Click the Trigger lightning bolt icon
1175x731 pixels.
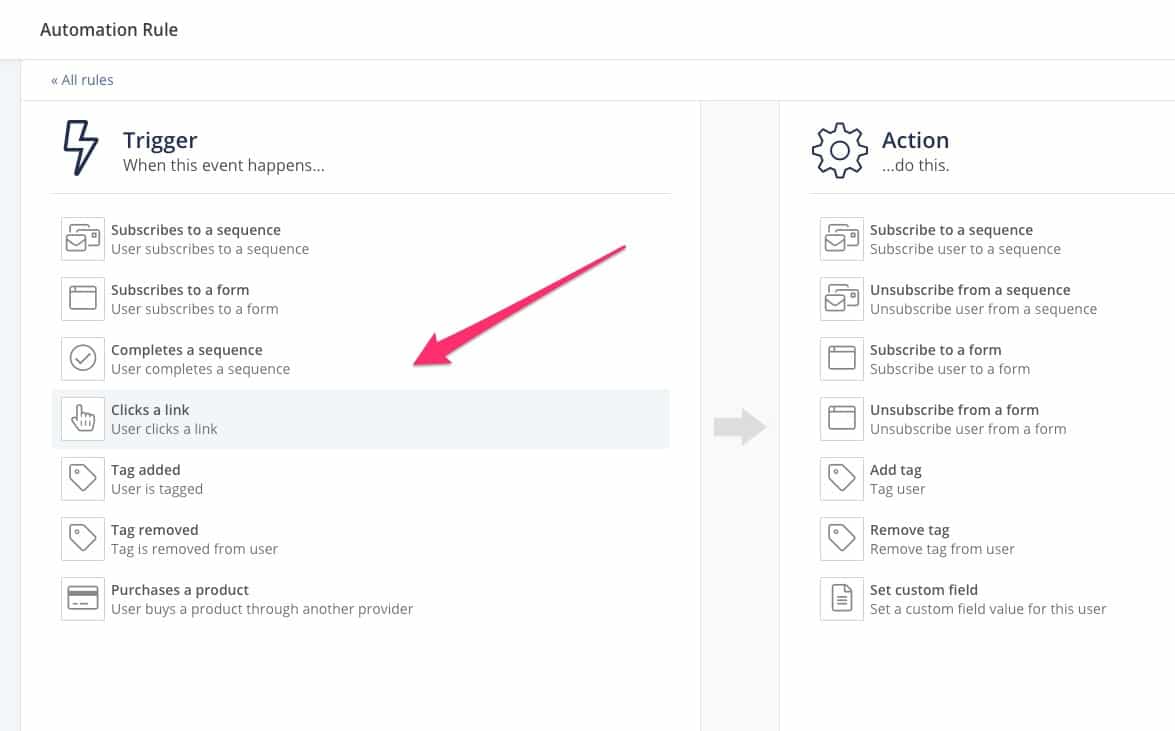coord(81,148)
